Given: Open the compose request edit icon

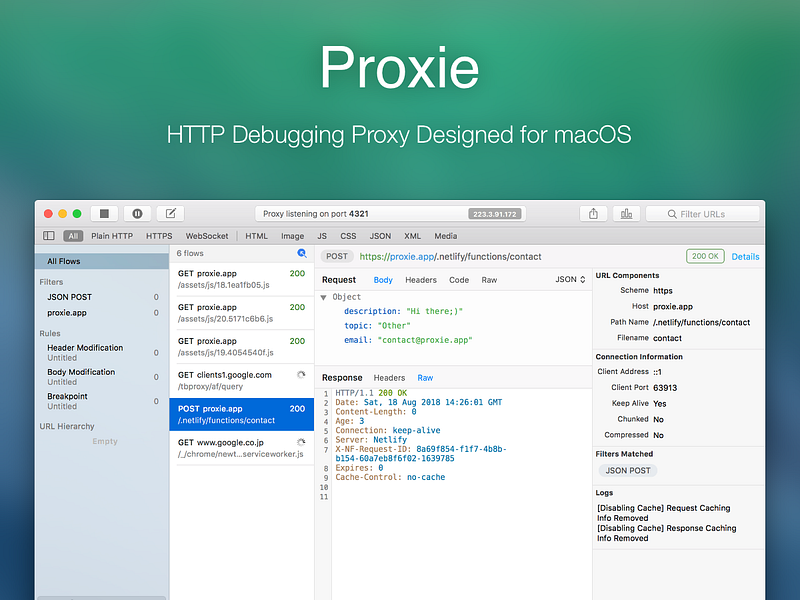Looking at the screenshot, I should coord(170,214).
